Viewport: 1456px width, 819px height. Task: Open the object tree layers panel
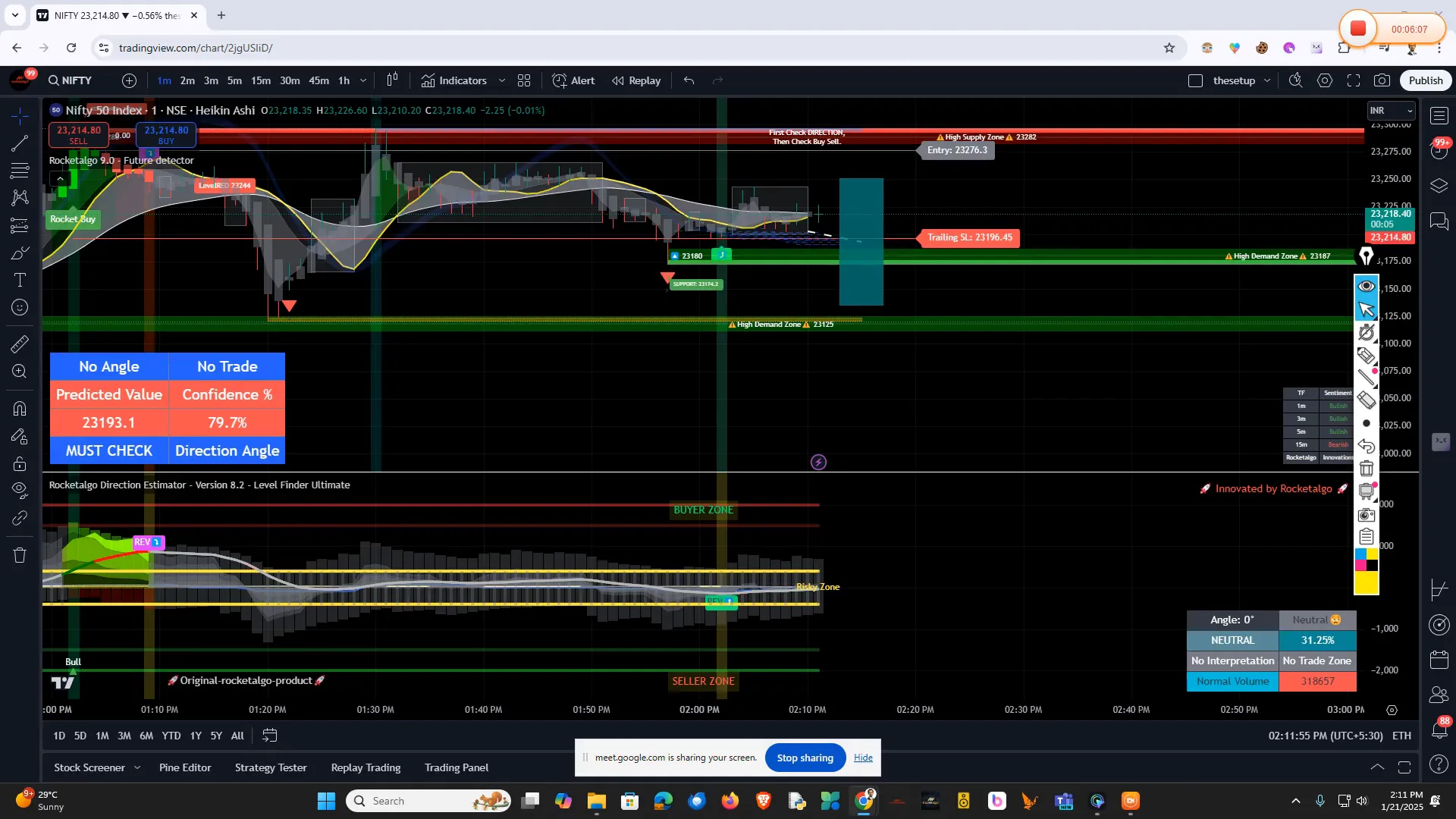pyautogui.click(x=1439, y=186)
